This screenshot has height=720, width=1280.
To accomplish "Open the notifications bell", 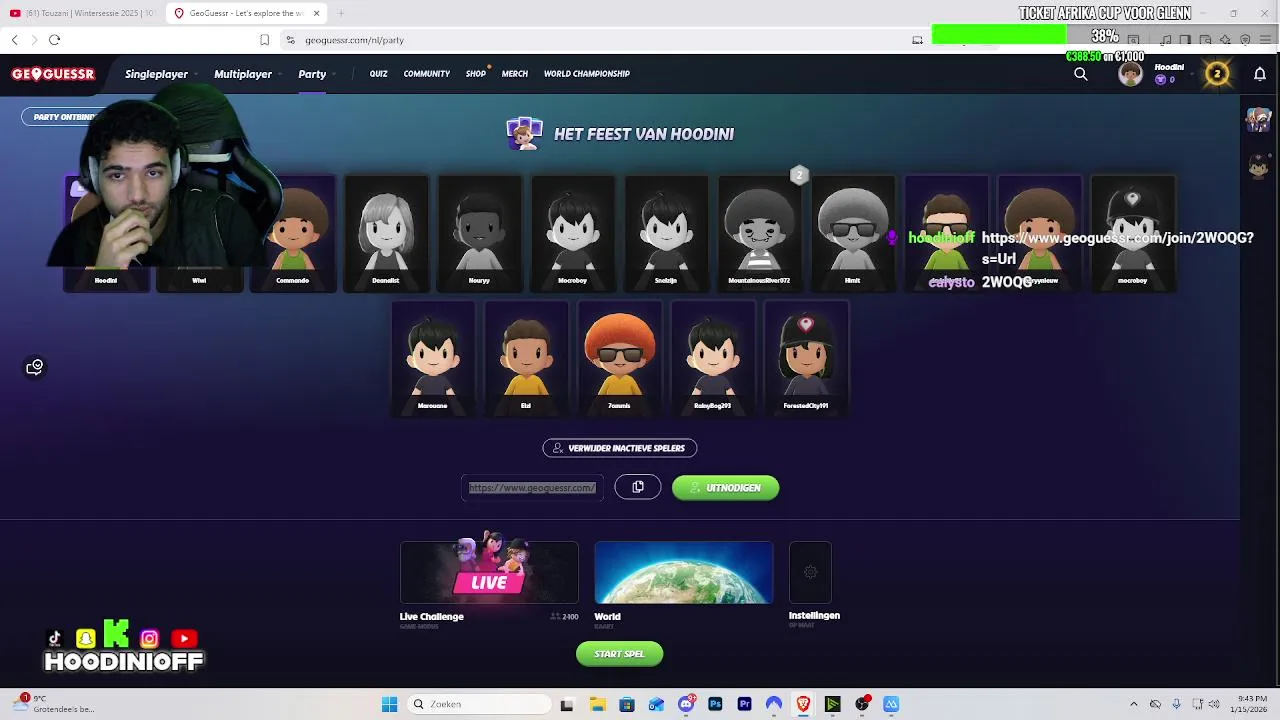I will point(1260,74).
